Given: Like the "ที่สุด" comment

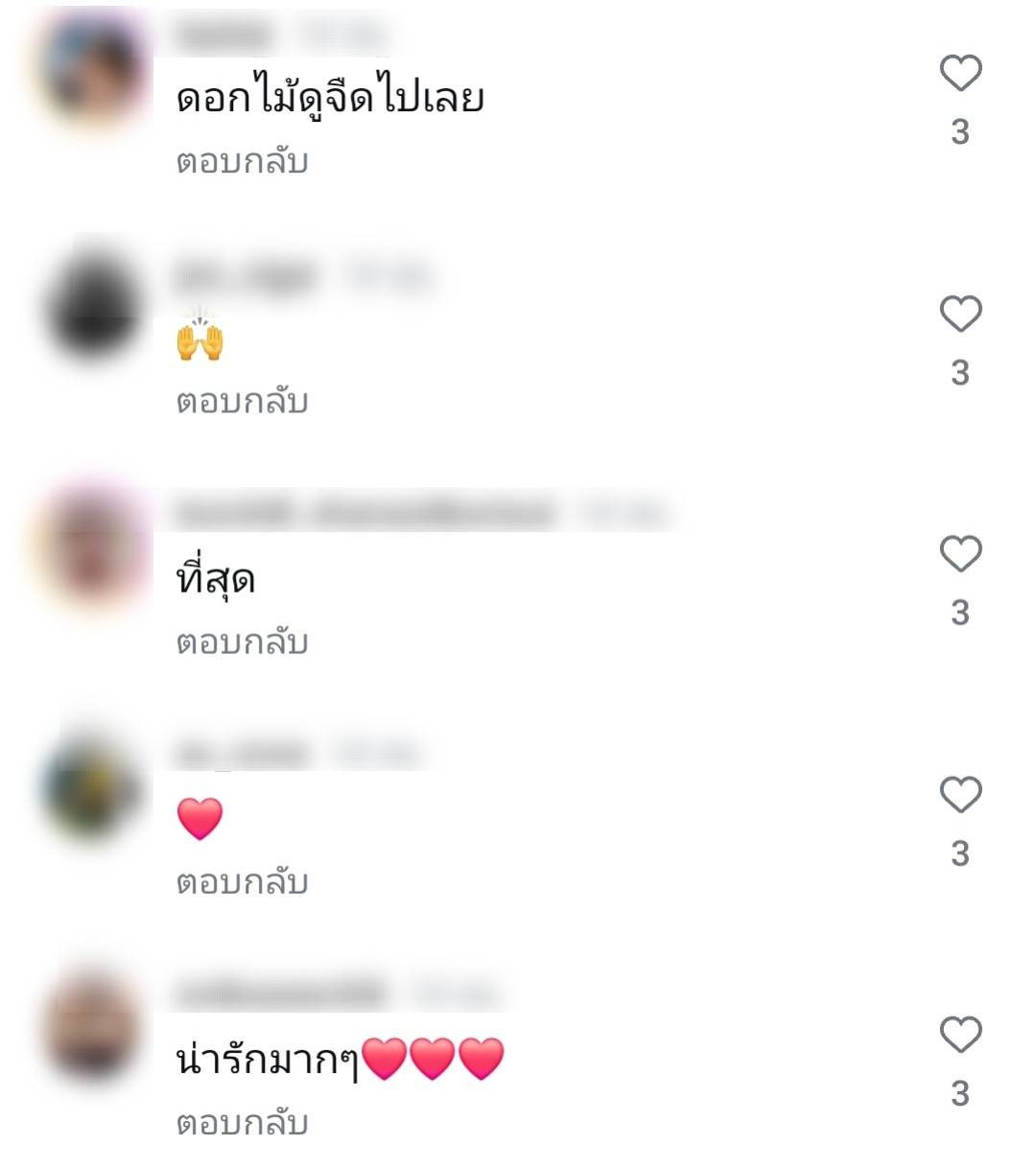Looking at the screenshot, I should click(960, 554).
